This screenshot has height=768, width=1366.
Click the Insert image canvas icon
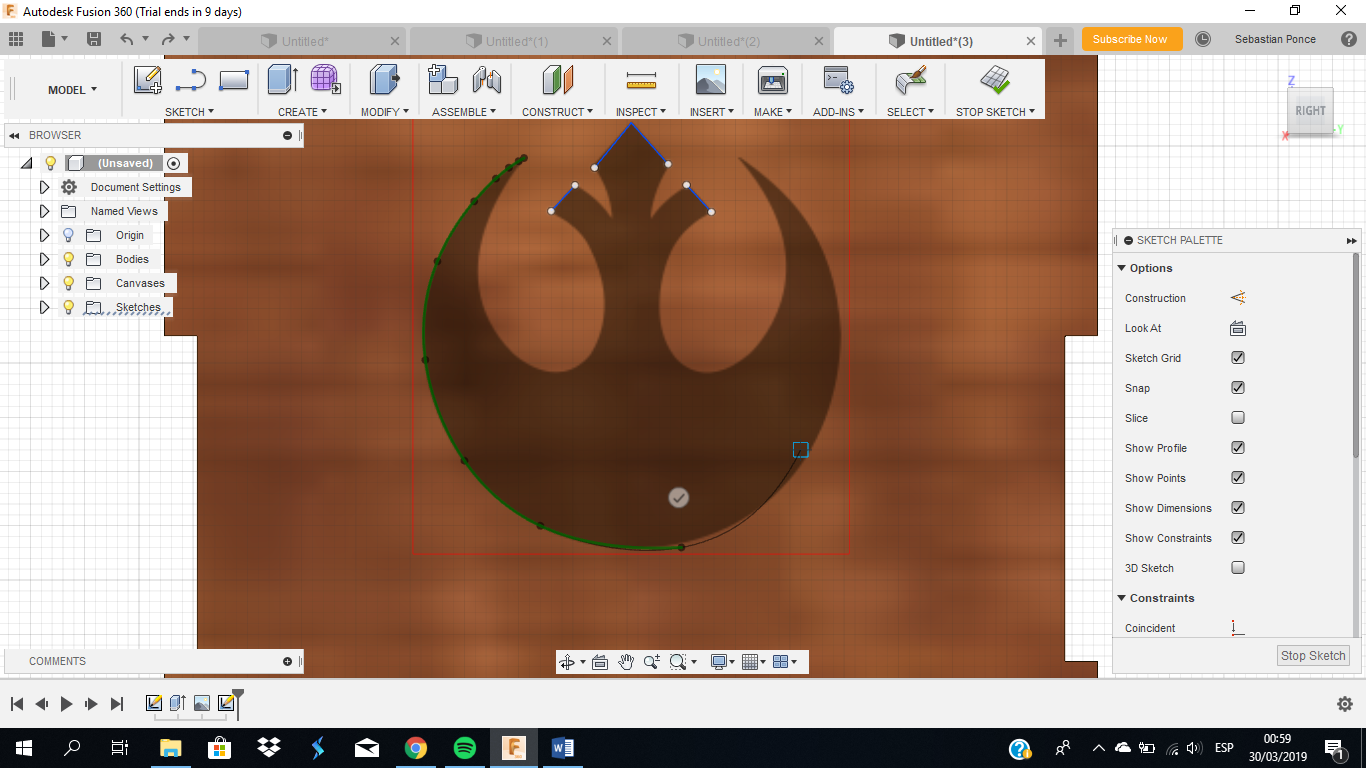tap(710, 80)
